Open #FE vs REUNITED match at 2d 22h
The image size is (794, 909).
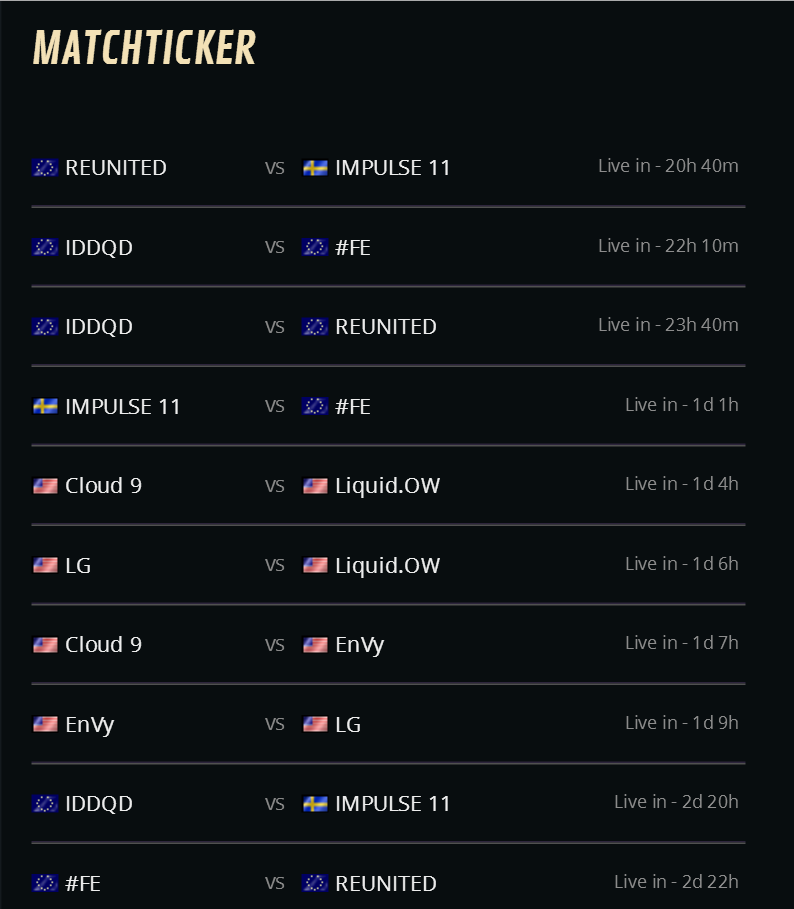pos(388,883)
